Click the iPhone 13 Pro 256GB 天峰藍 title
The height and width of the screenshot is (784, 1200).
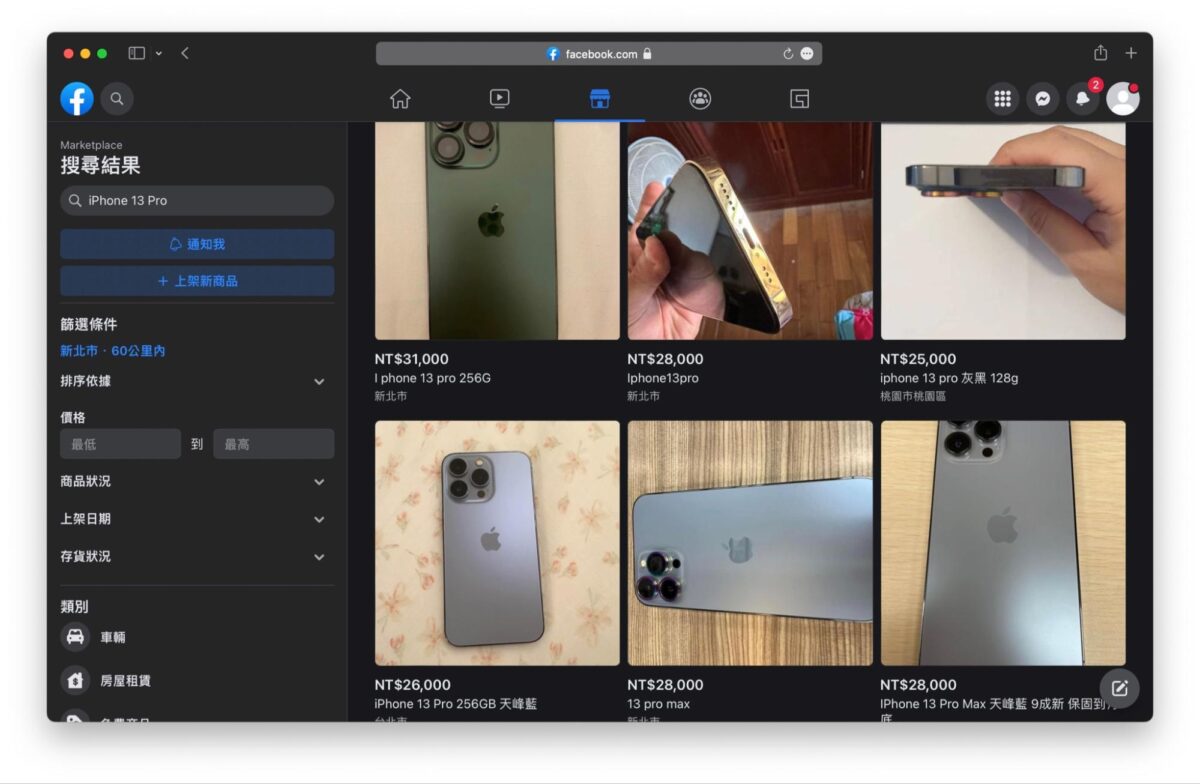coord(456,704)
